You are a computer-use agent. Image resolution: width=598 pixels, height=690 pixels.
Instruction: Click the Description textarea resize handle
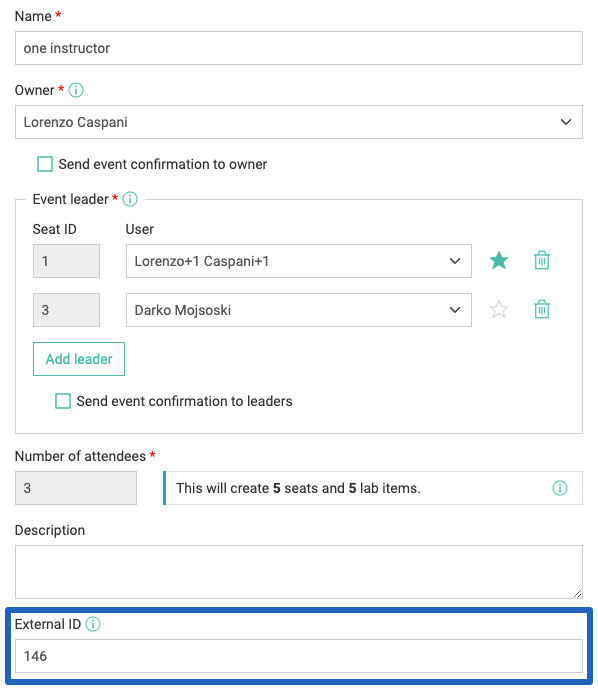click(577, 594)
